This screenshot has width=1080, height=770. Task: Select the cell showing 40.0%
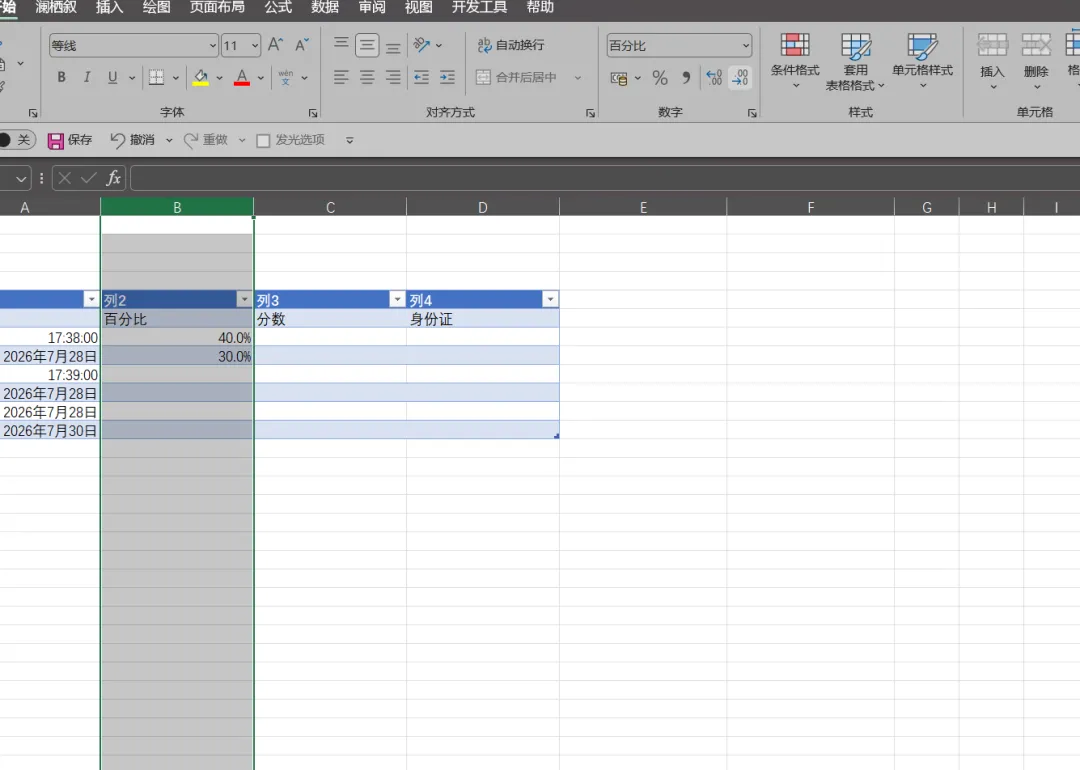177,337
